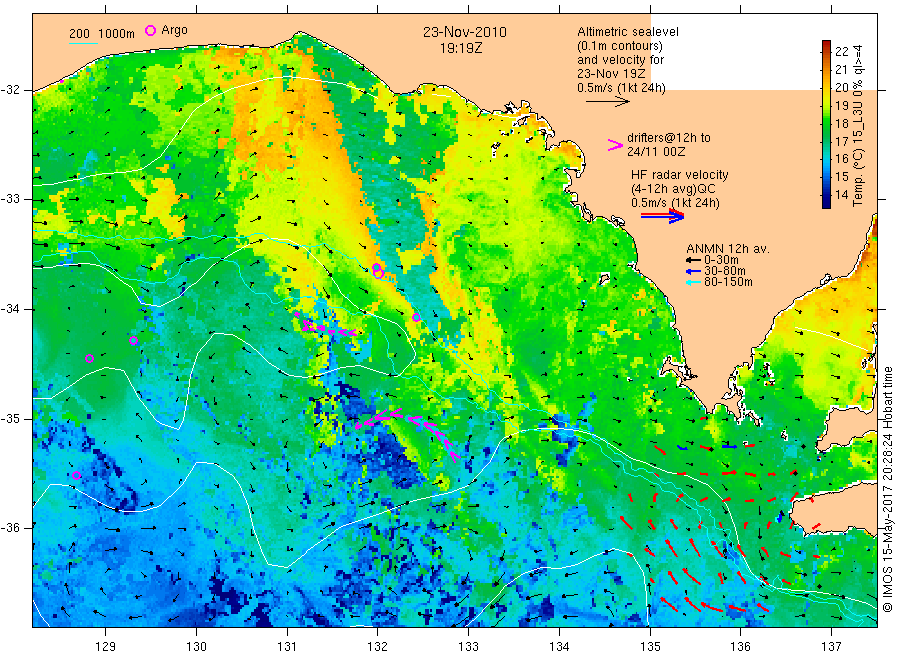
Task: Click the IMOS copyright text on right edge
Action: 888,488
